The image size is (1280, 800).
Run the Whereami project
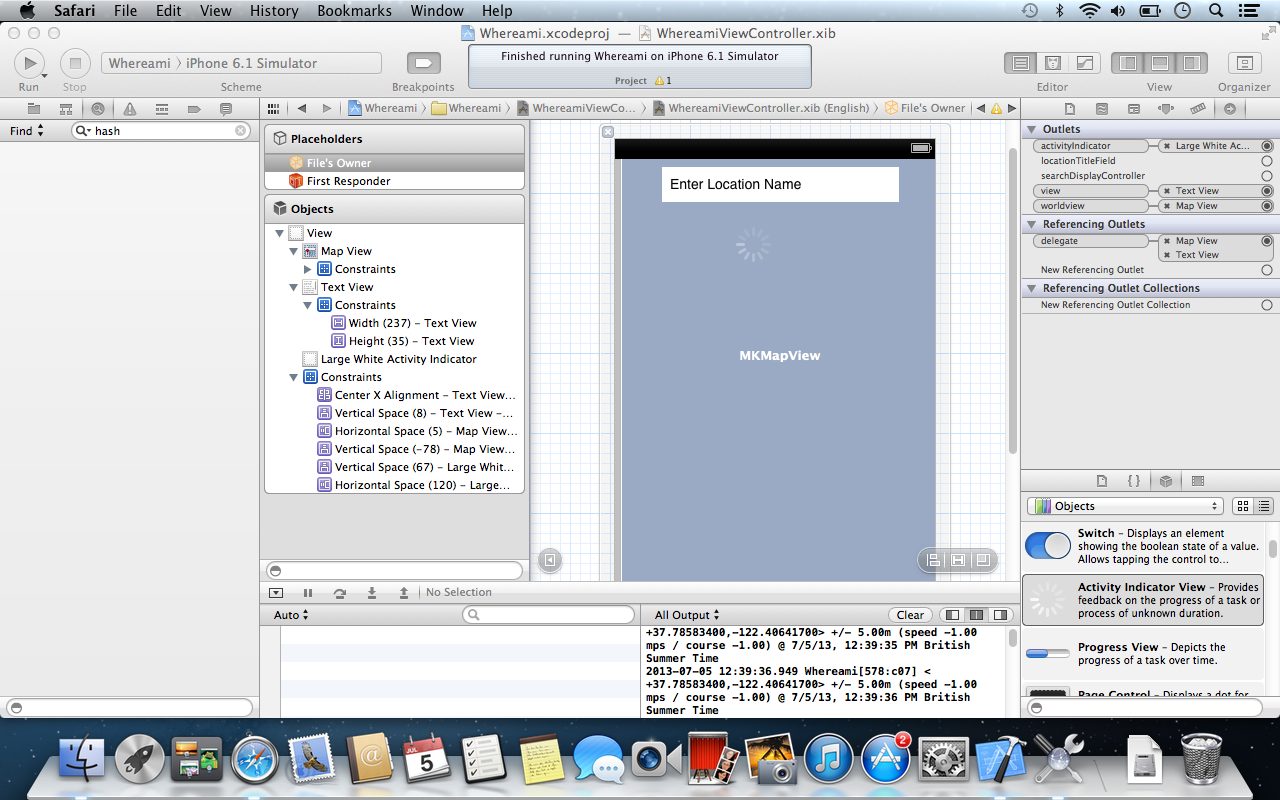click(x=29, y=63)
